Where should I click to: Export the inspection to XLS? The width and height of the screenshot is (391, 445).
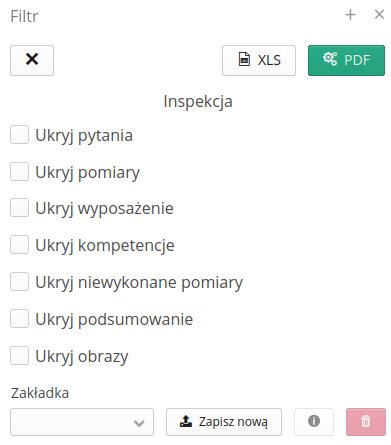[259, 60]
